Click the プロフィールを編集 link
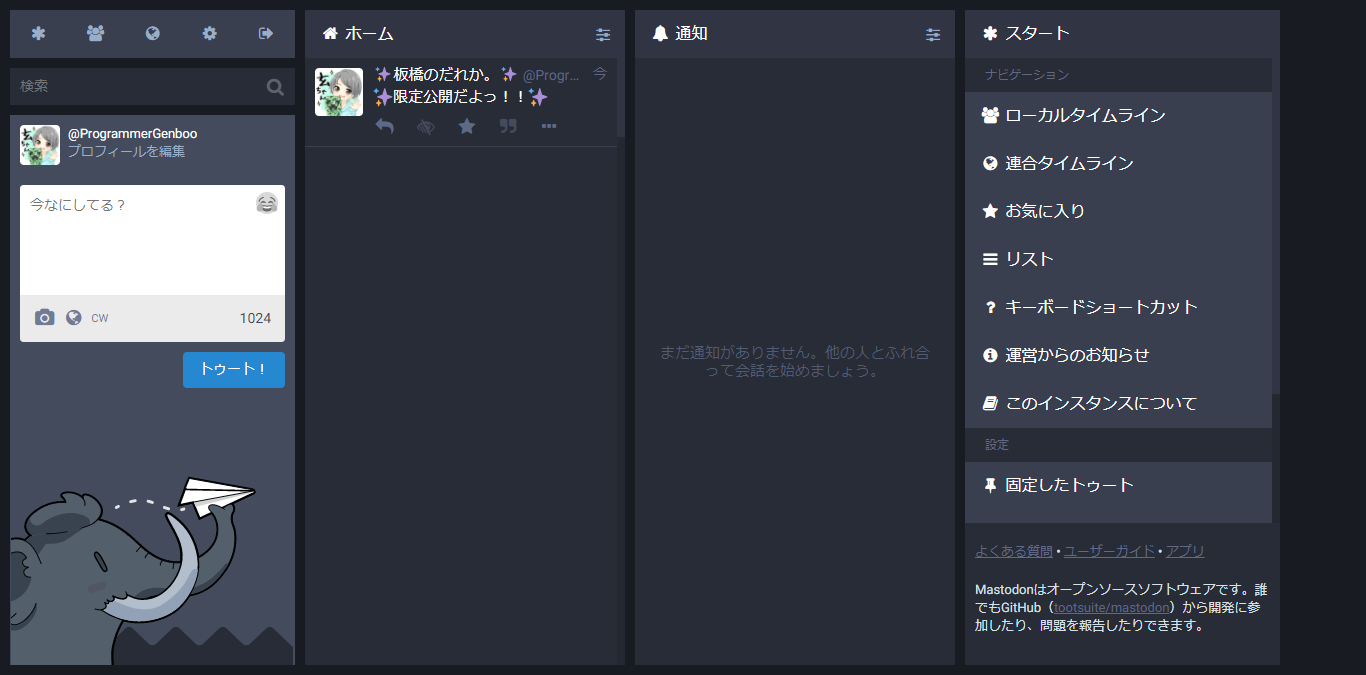Screen dimensions: 1366x675 (126, 152)
